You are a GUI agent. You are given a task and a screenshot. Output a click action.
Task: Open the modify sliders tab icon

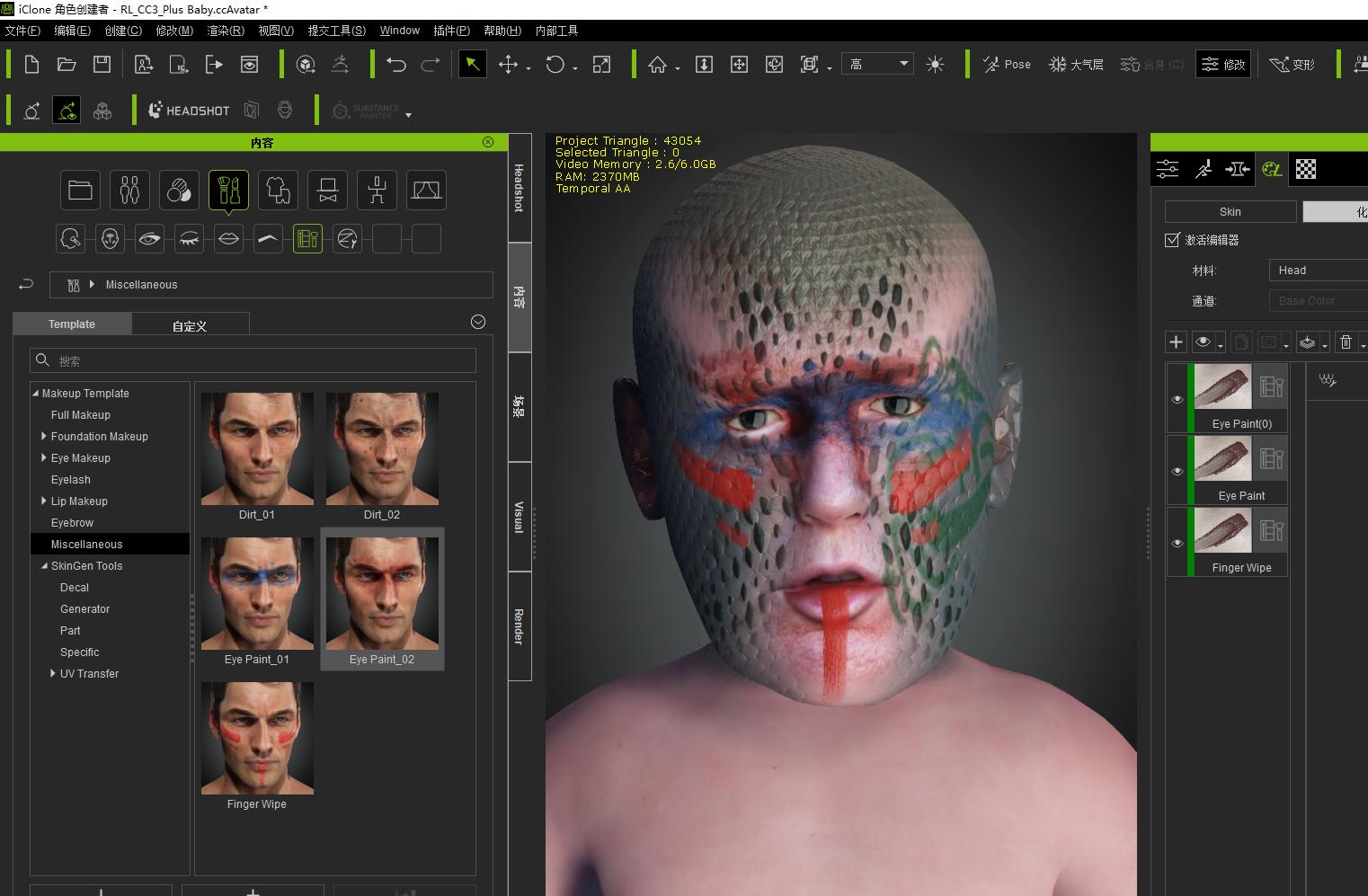coord(1168,168)
